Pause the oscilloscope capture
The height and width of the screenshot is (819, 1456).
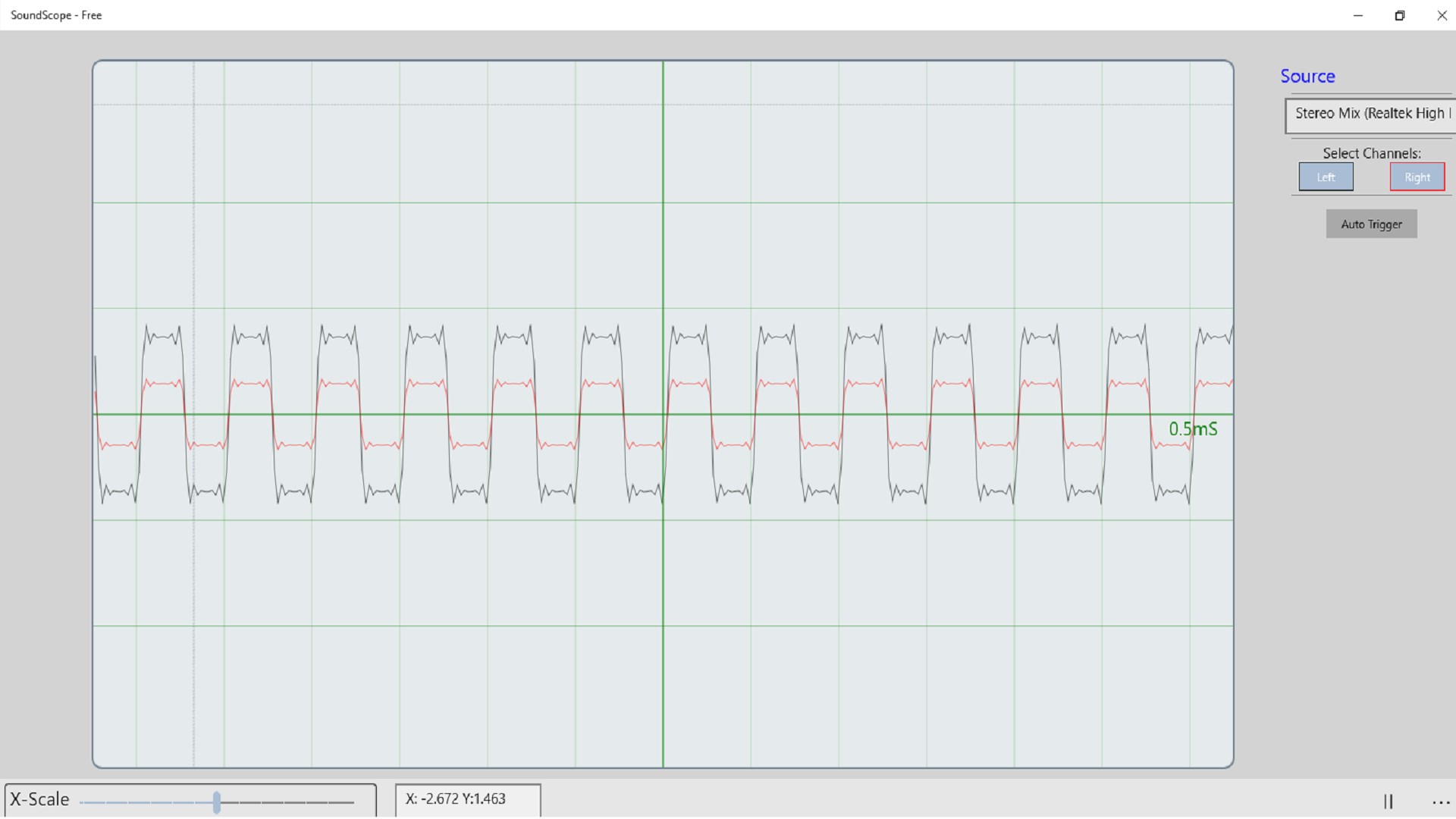click(x=1388, y=801)
